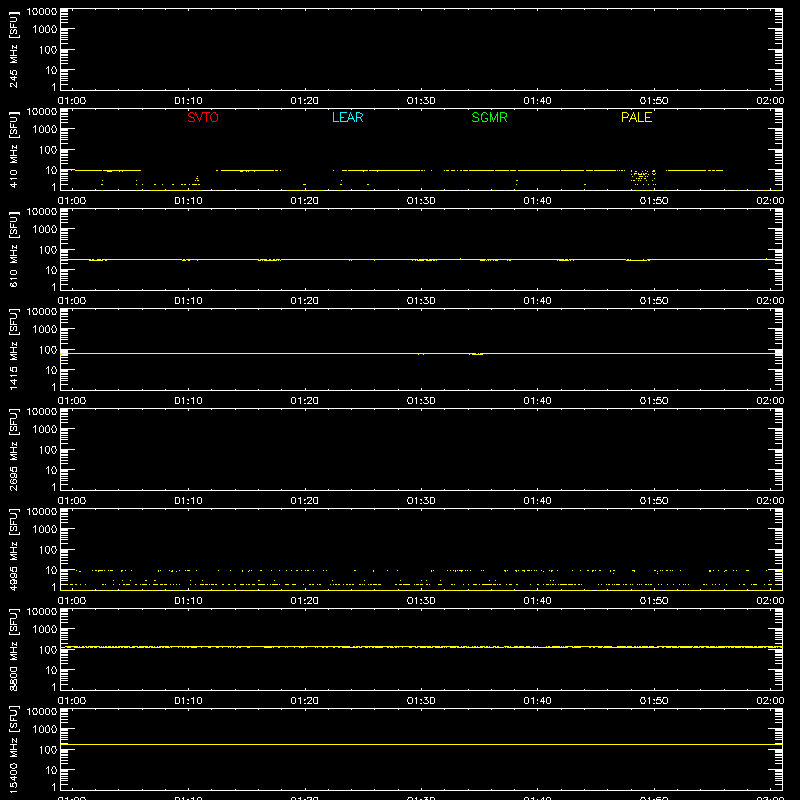Select the 15400 MHz [SFU] axis title

(13, 750)
